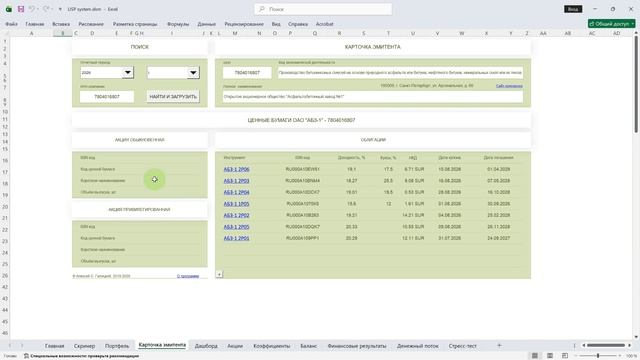Click the Вход sign-in button
Viewport: 640px width, 360px height.
click(x=573, y=9)
